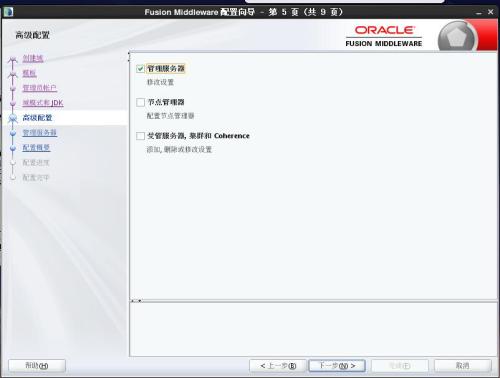Click the step bullet beside 管理员帐户
This screenshot has height=378, width=500.
tap(13, 89)
